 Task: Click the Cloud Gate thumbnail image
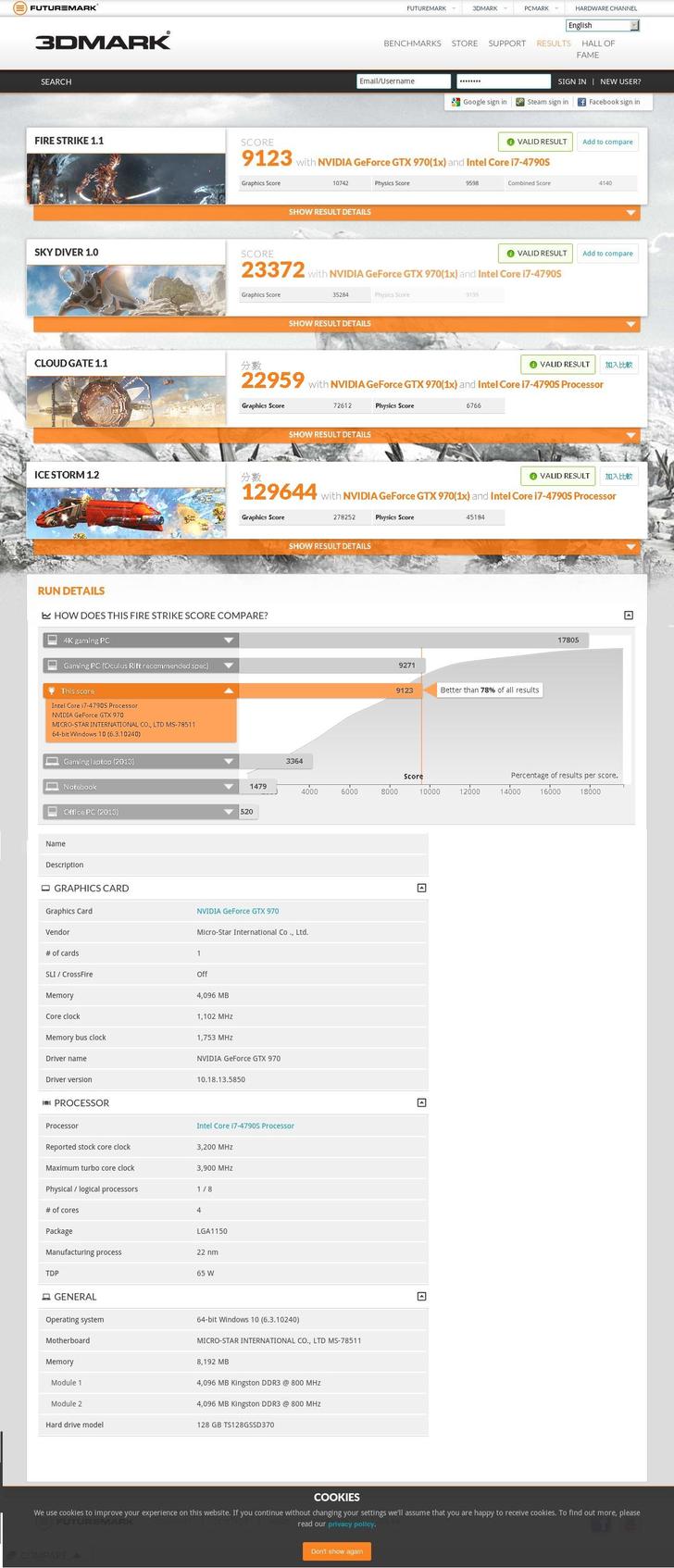[126, 401]
